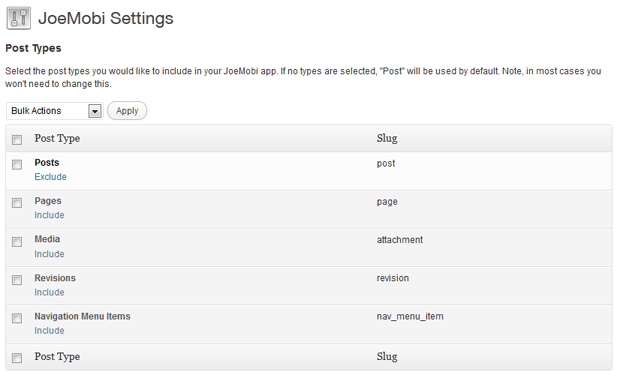The height and width of the screenshot is (381, 623).
Task: Check the Posts row checkbox
Action: [x=17, y=164]
